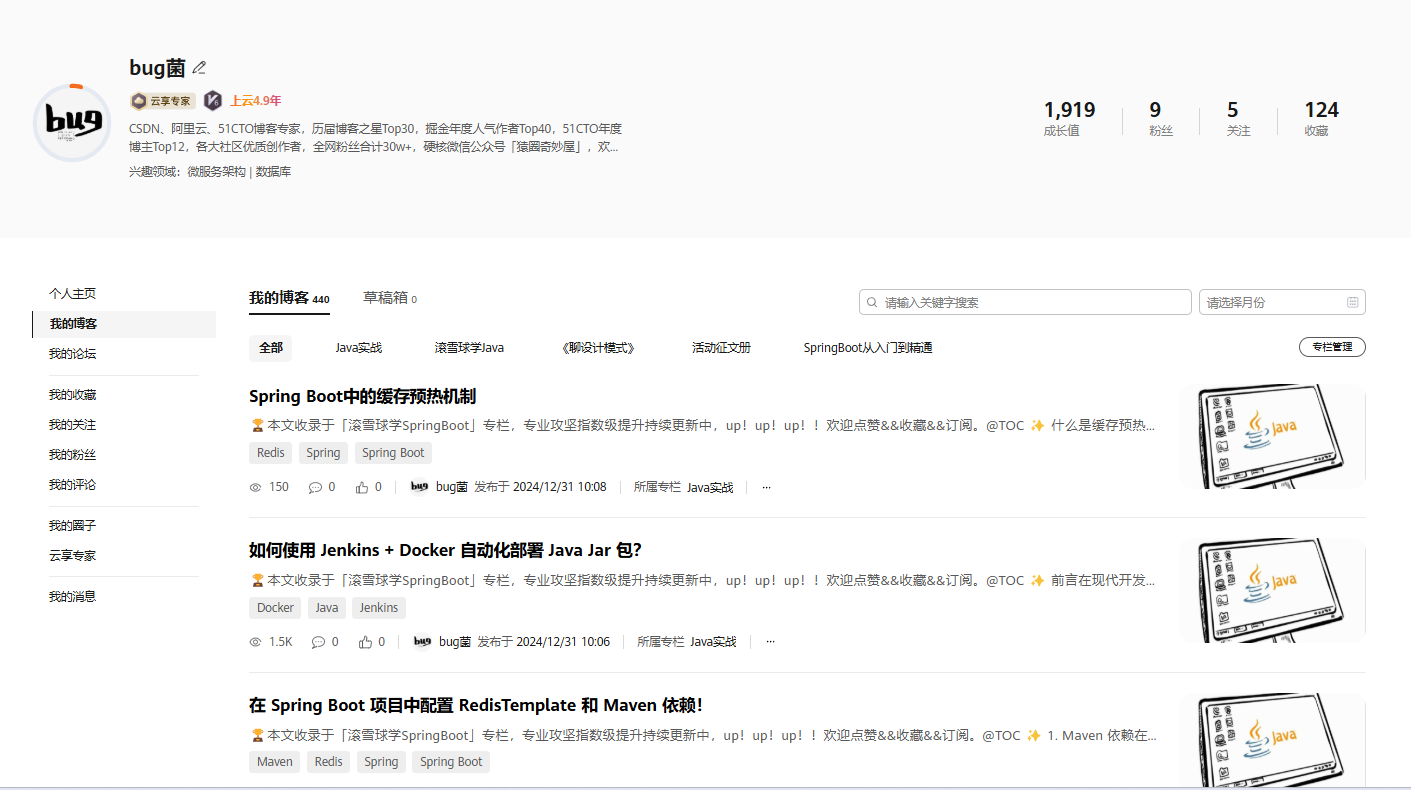Screen dimensions: 1411x790
Task: Switch to 草稿箱 tab
Action: (390, 298)
